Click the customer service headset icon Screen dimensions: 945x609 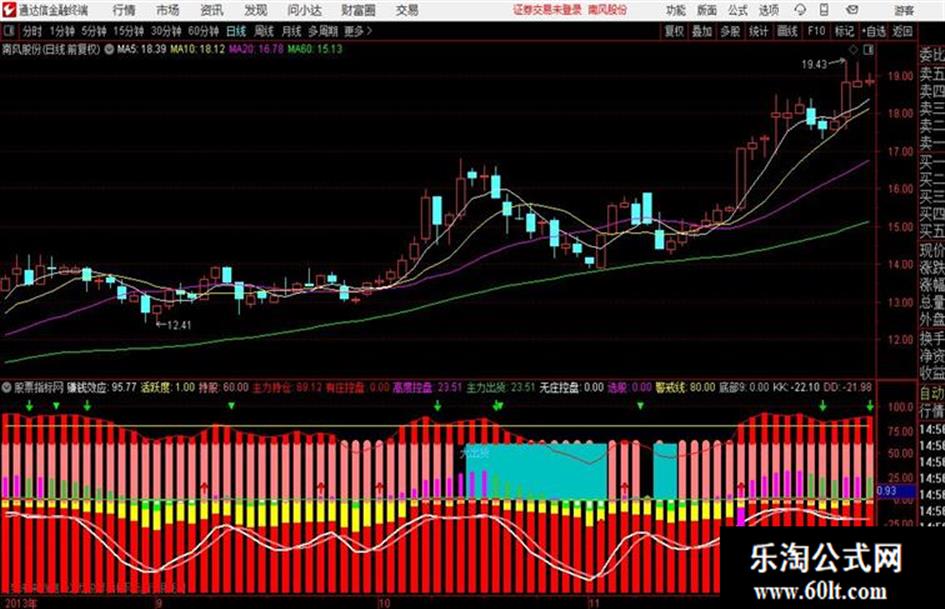pyautogui.click(x=800, y=10)
